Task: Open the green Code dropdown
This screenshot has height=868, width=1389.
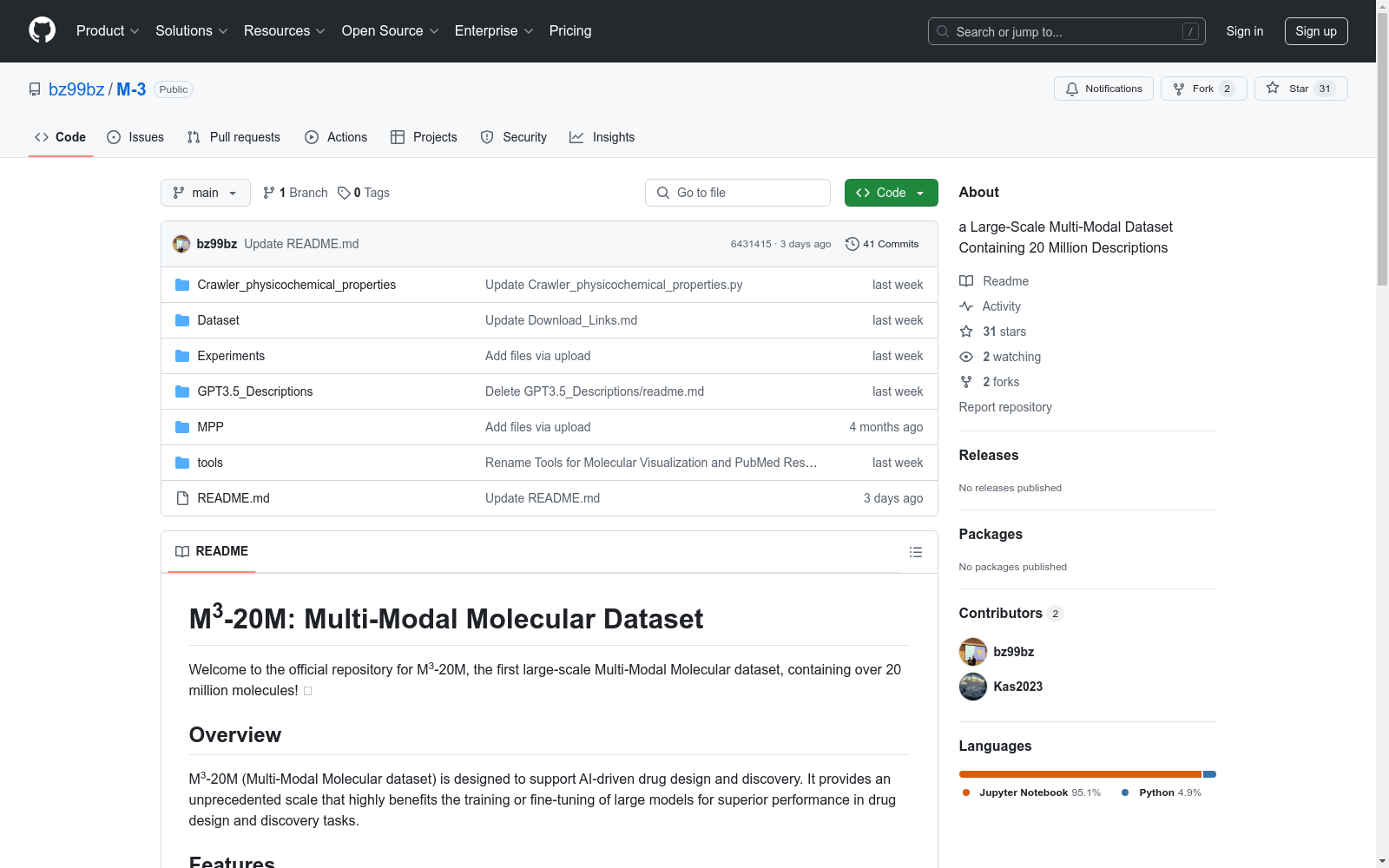Action: click(891, 193)
